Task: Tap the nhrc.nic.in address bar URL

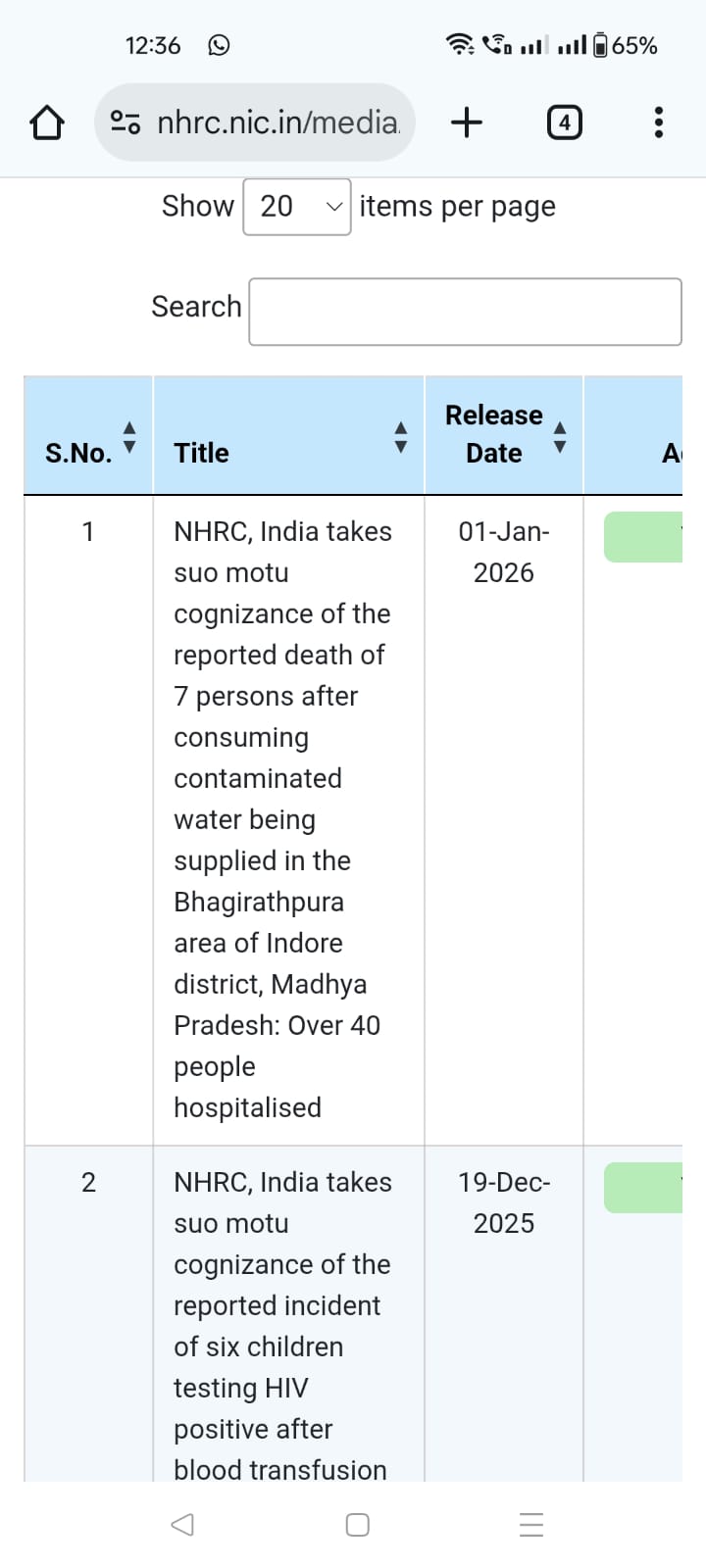Action: click(278, 122)
